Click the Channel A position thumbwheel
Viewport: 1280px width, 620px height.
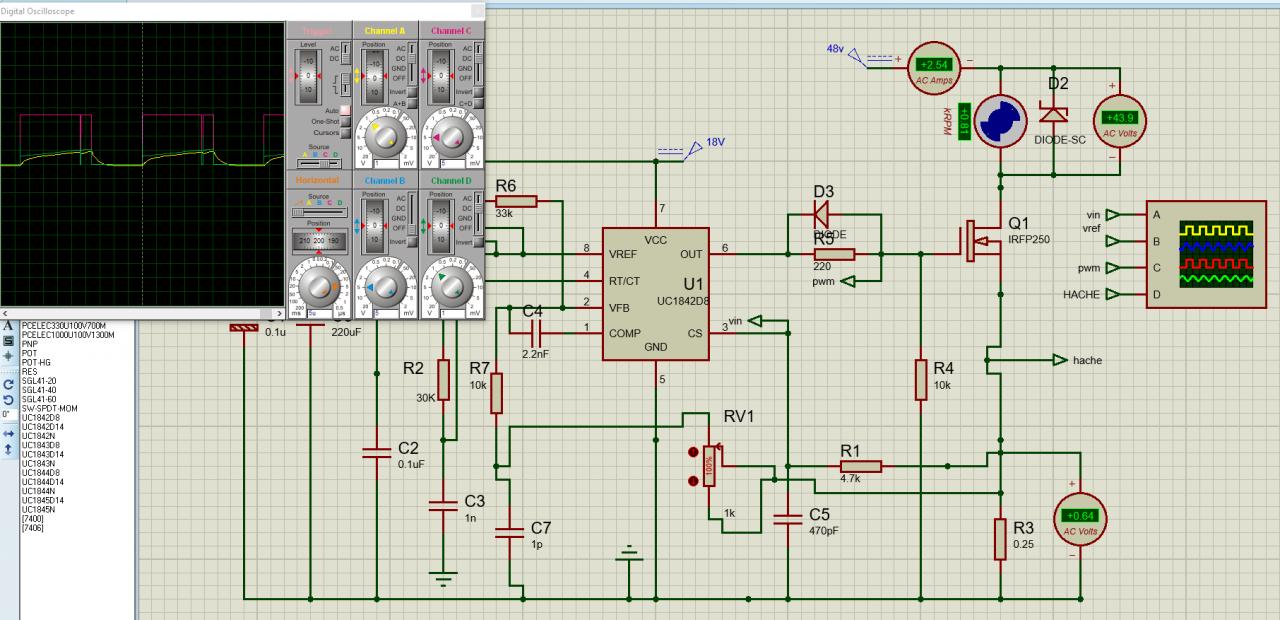pos(374,76)
